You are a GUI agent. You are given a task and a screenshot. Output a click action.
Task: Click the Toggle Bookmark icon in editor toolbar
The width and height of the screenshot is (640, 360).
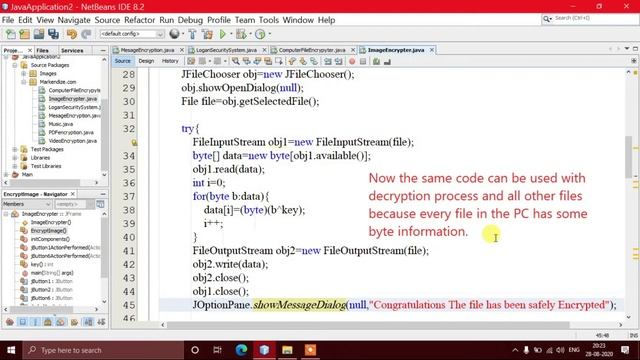click(313, 61)
